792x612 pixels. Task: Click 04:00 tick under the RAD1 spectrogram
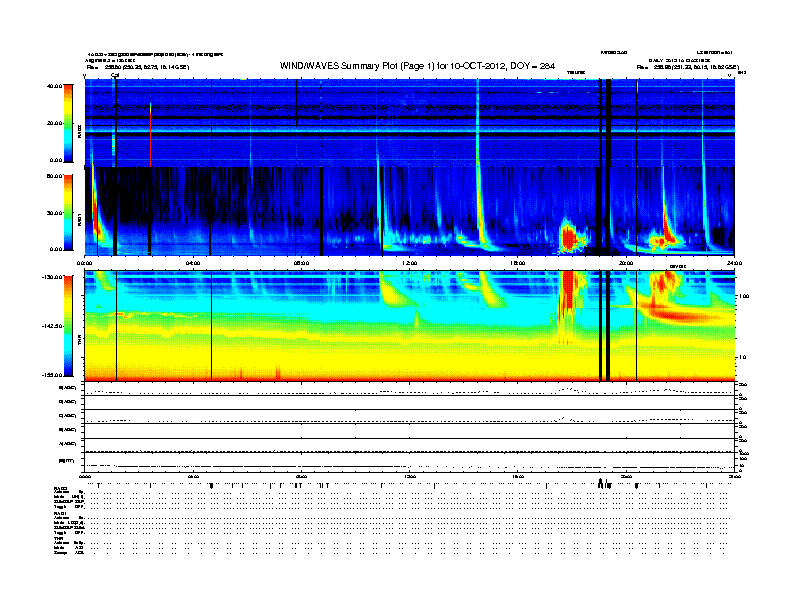[x=193, y=263]
